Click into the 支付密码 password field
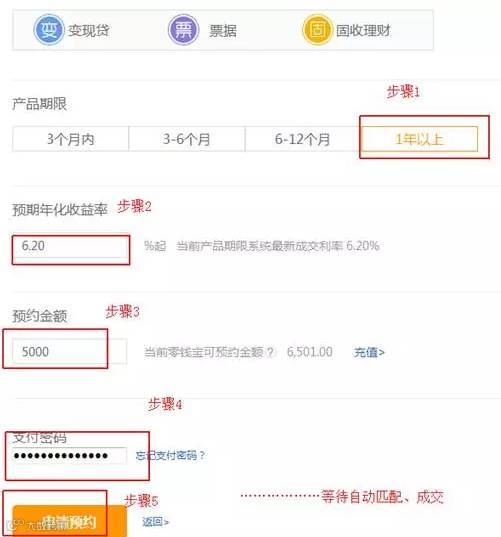 pos(70,455)
